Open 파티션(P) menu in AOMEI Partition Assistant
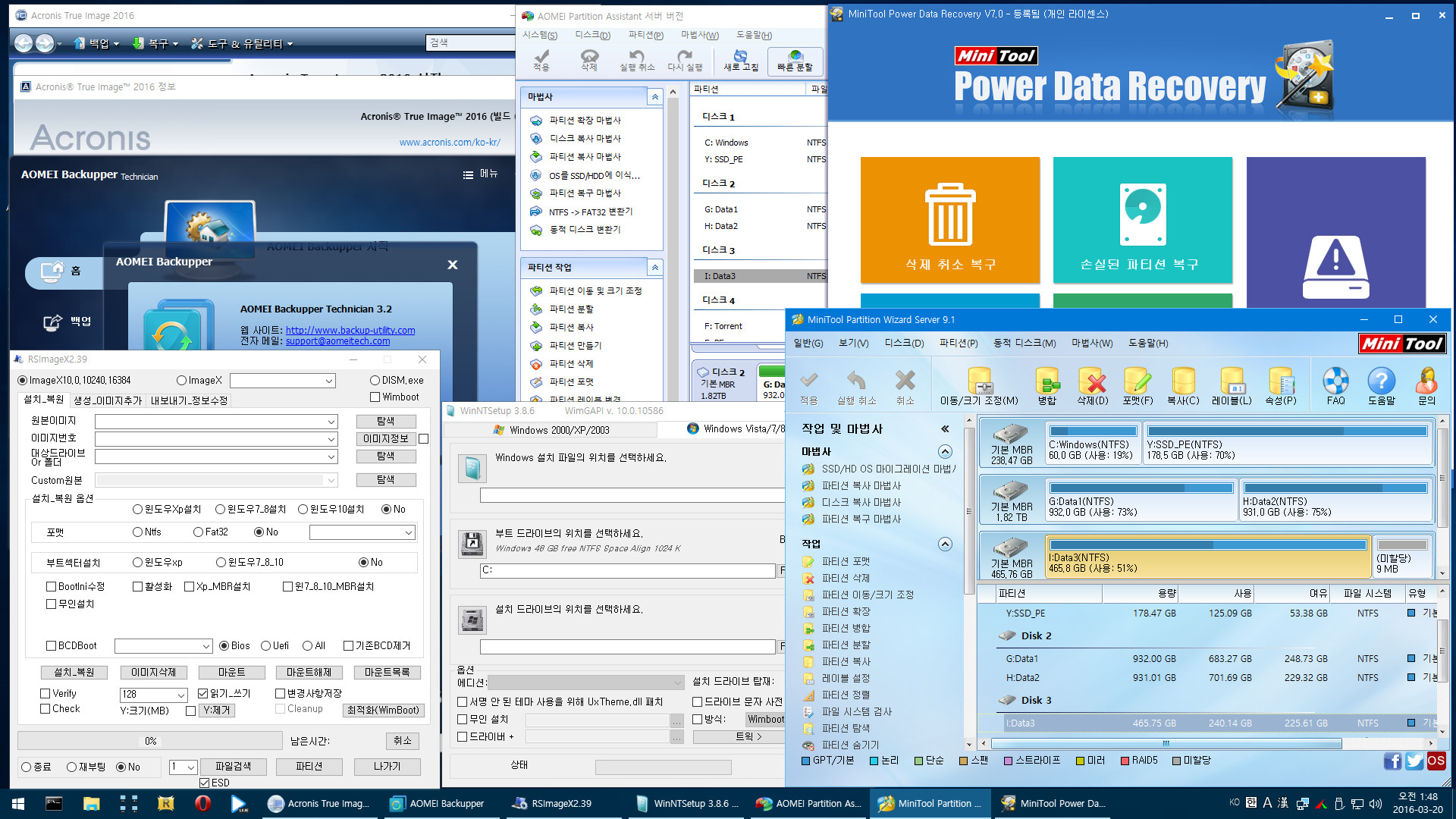This screenshot has width=1456, height=819. pos(646,35)
